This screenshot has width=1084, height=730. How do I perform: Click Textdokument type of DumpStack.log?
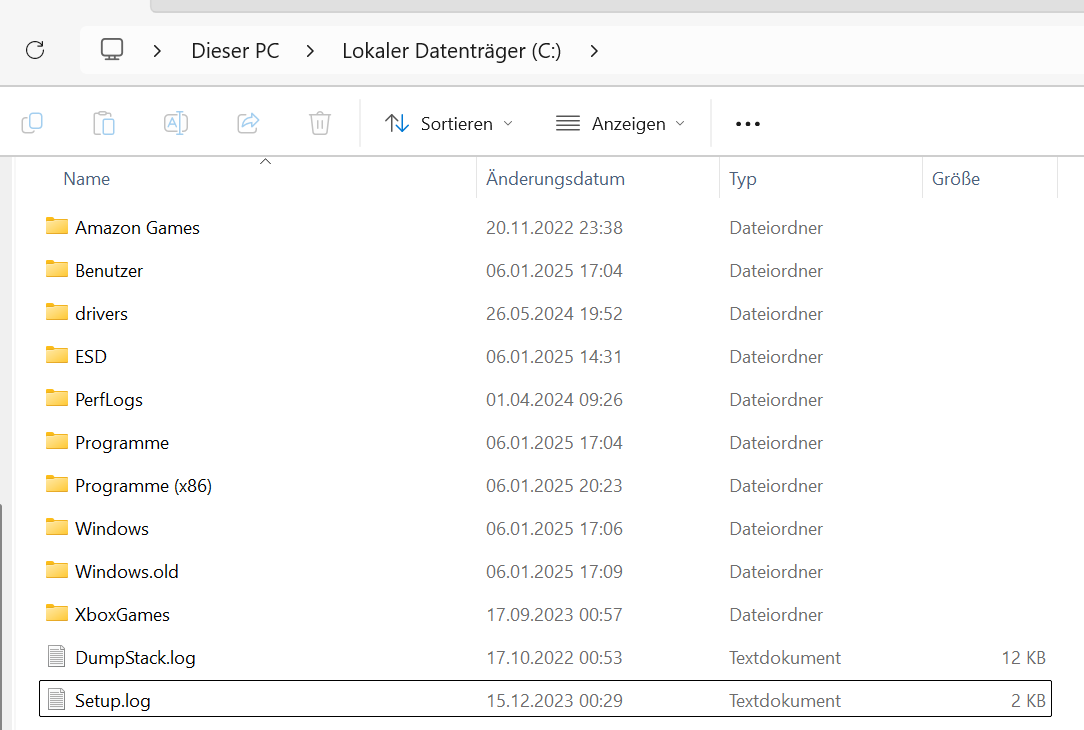(785, 657)
